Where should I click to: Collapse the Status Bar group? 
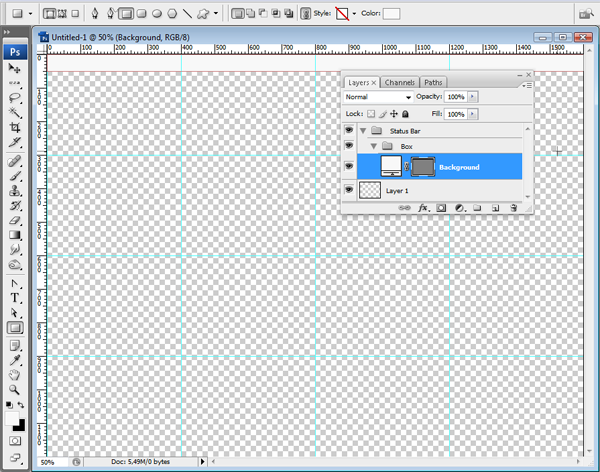coord(363,131)
